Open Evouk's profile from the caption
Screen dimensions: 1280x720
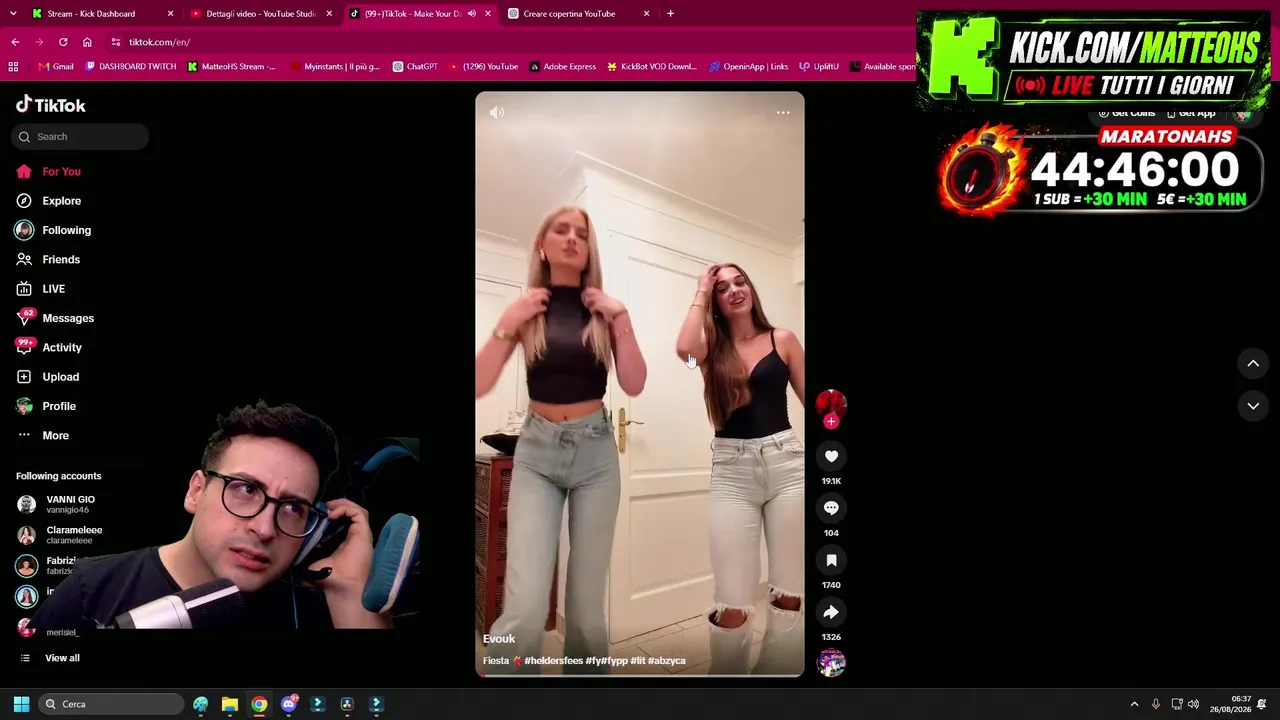(x=499, y=639)
